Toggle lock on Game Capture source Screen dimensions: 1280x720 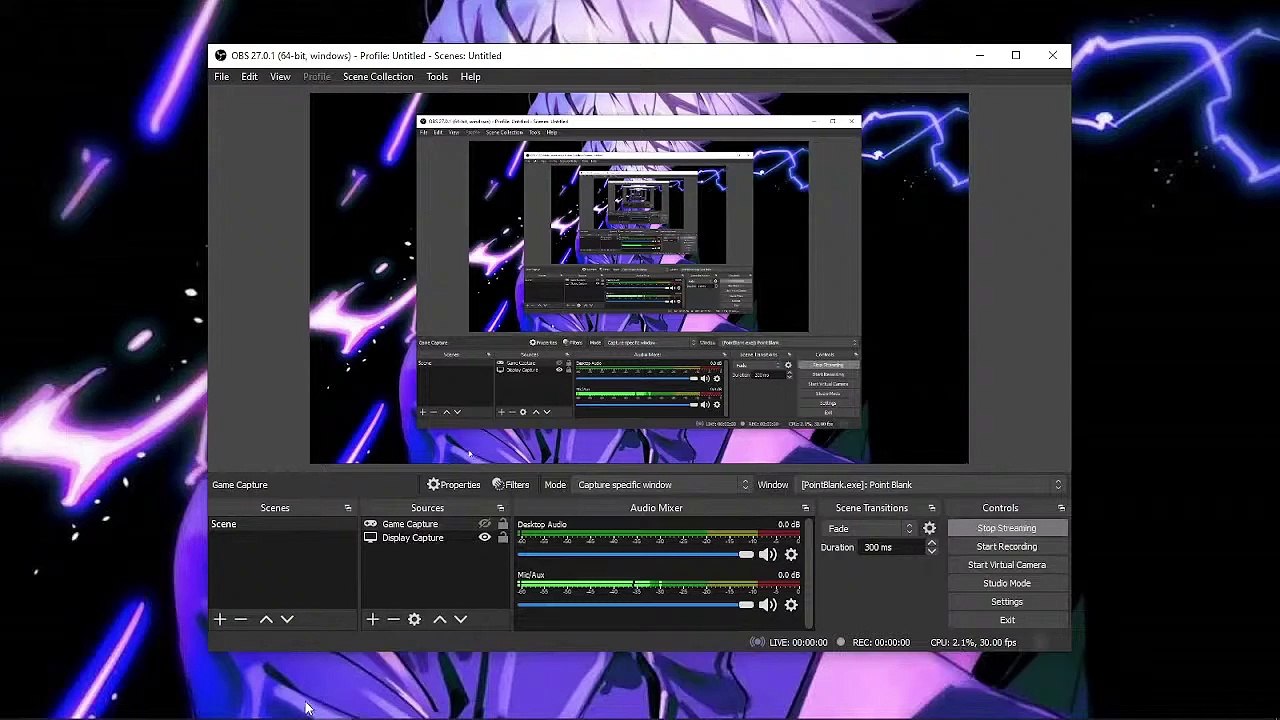[503, 524]
